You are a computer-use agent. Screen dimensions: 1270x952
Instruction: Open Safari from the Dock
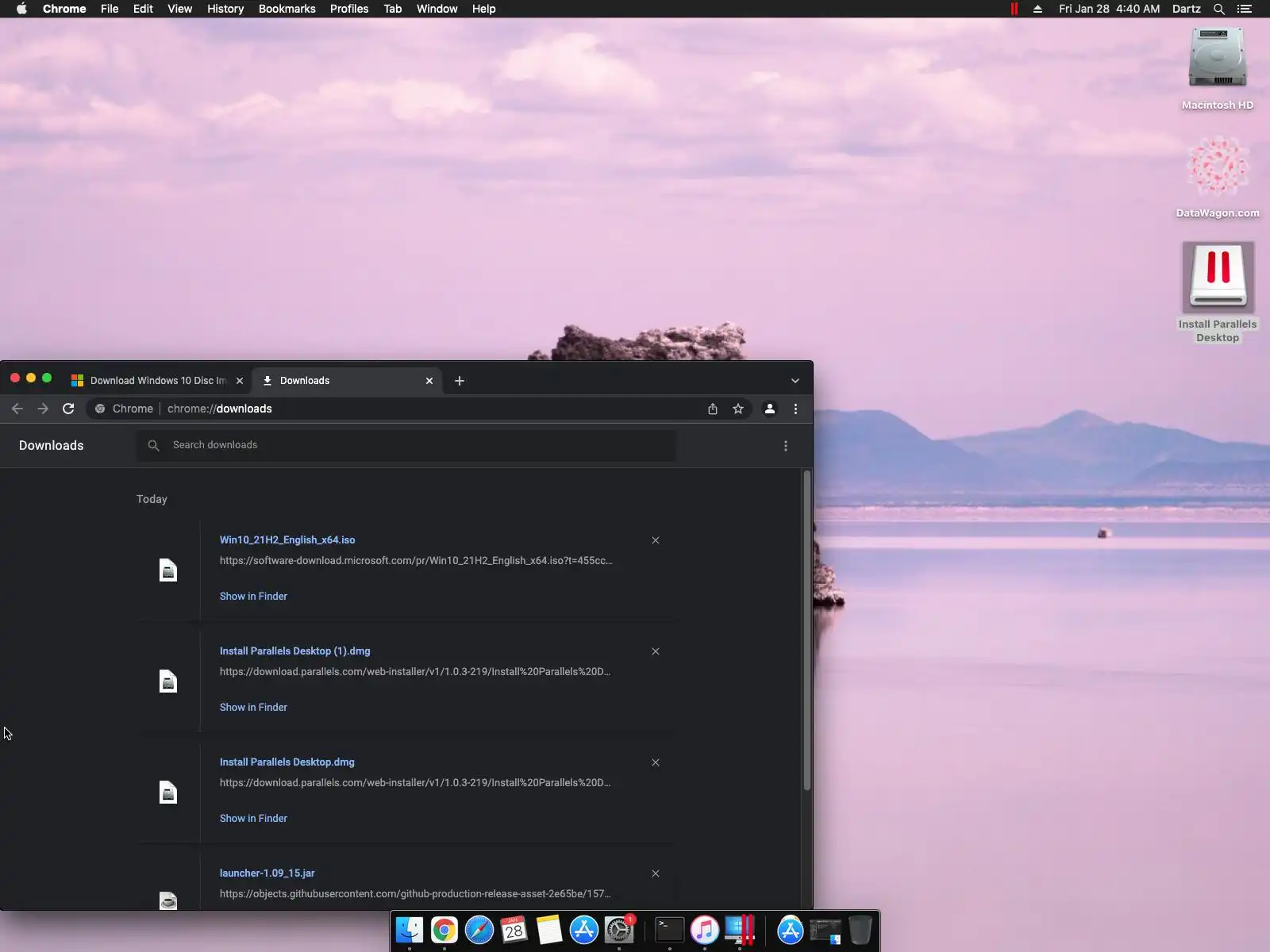(x=479, y=930)
